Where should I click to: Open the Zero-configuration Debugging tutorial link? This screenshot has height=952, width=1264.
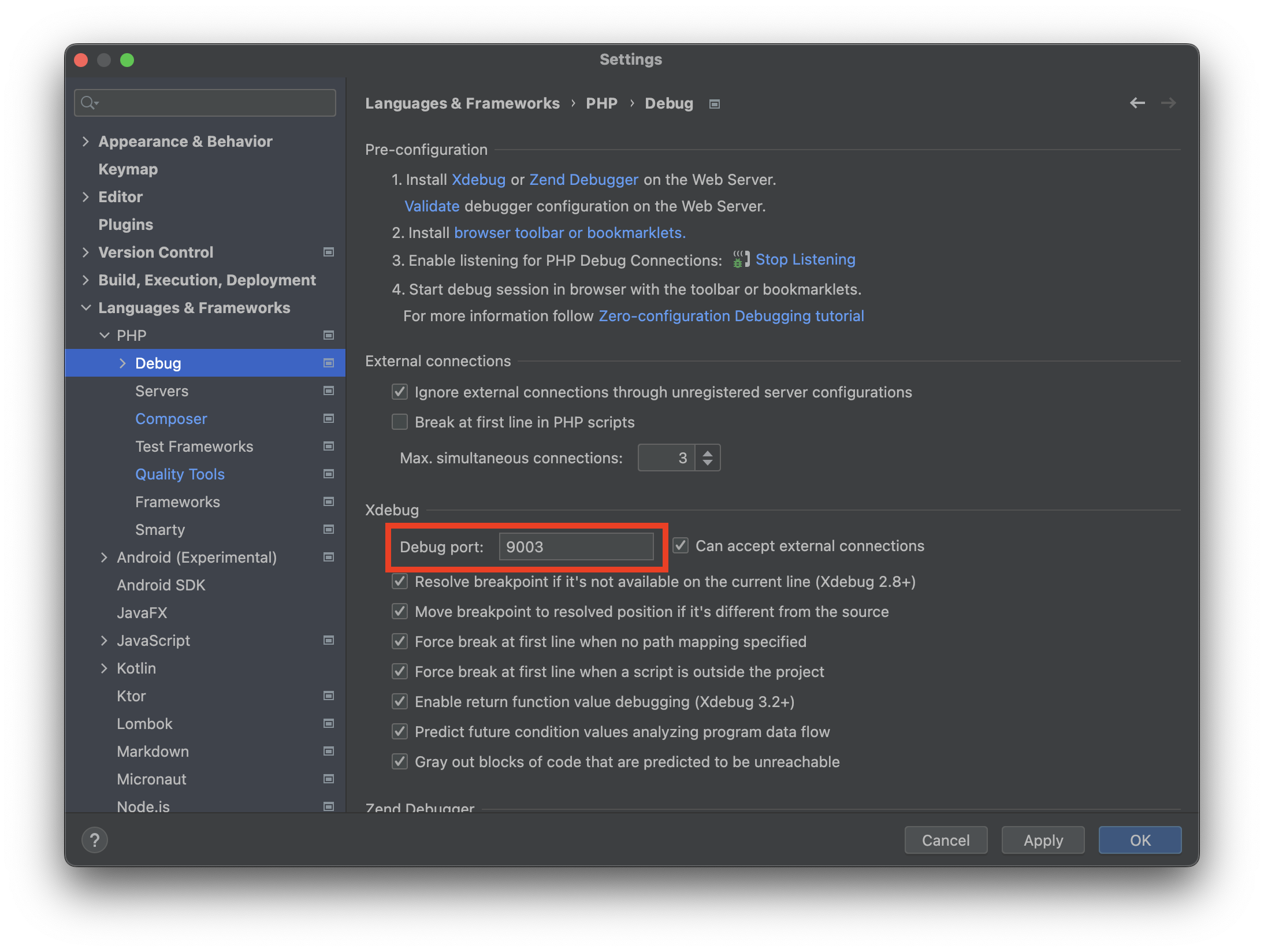tap(731, 316)
